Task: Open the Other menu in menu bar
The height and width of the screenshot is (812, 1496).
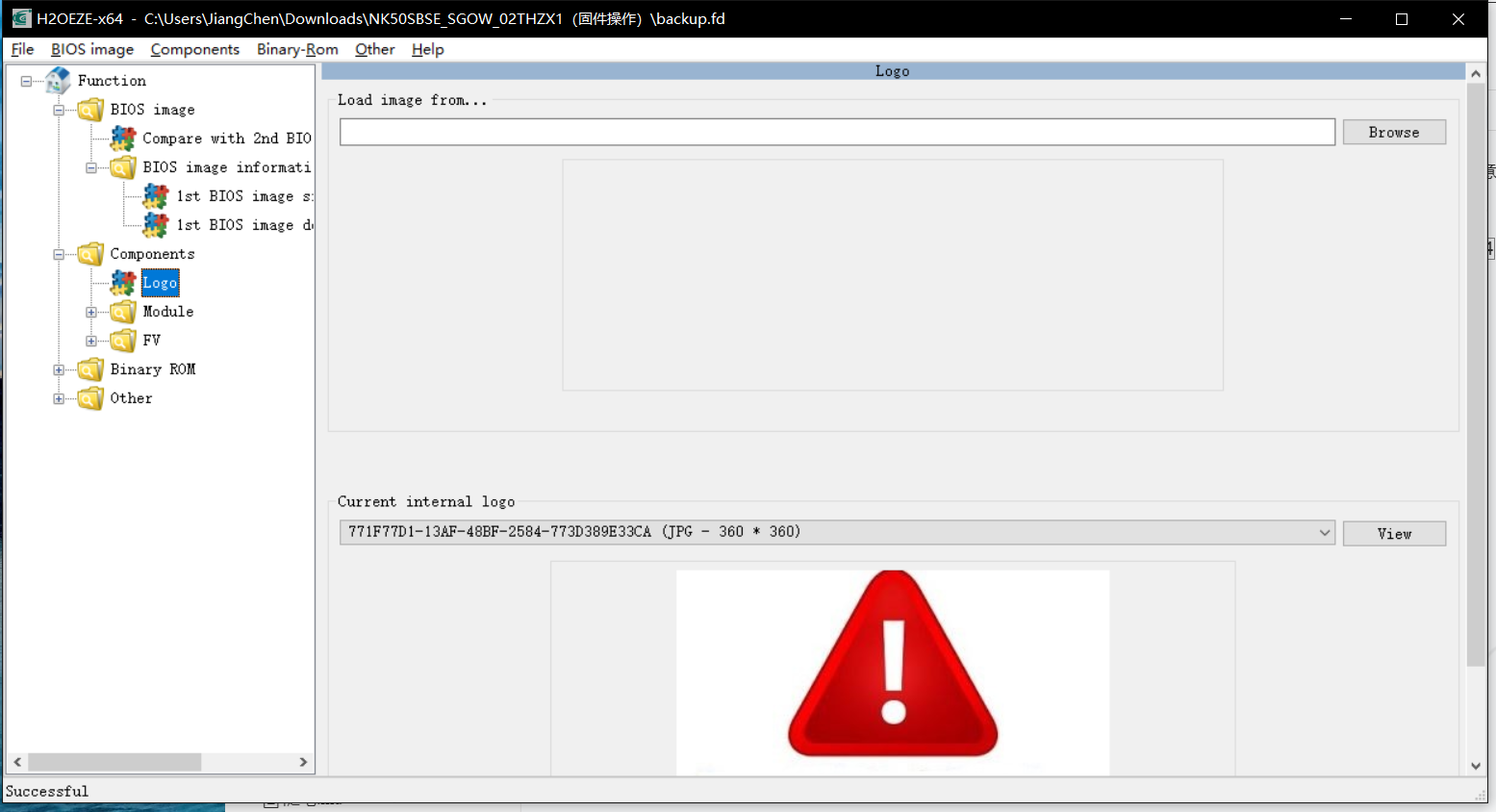Action: [375, 49]
